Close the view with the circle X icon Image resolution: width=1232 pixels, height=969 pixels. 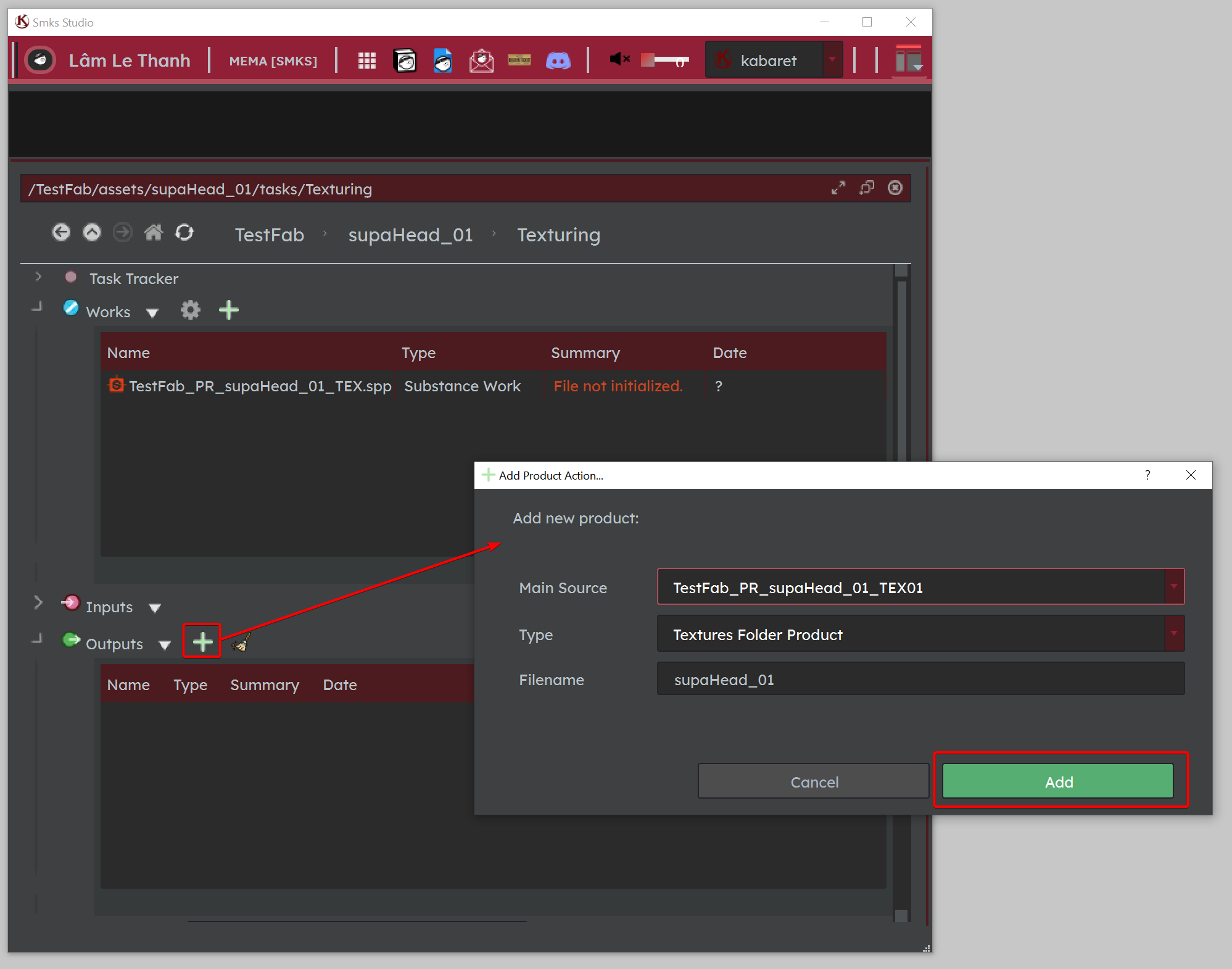895,188
